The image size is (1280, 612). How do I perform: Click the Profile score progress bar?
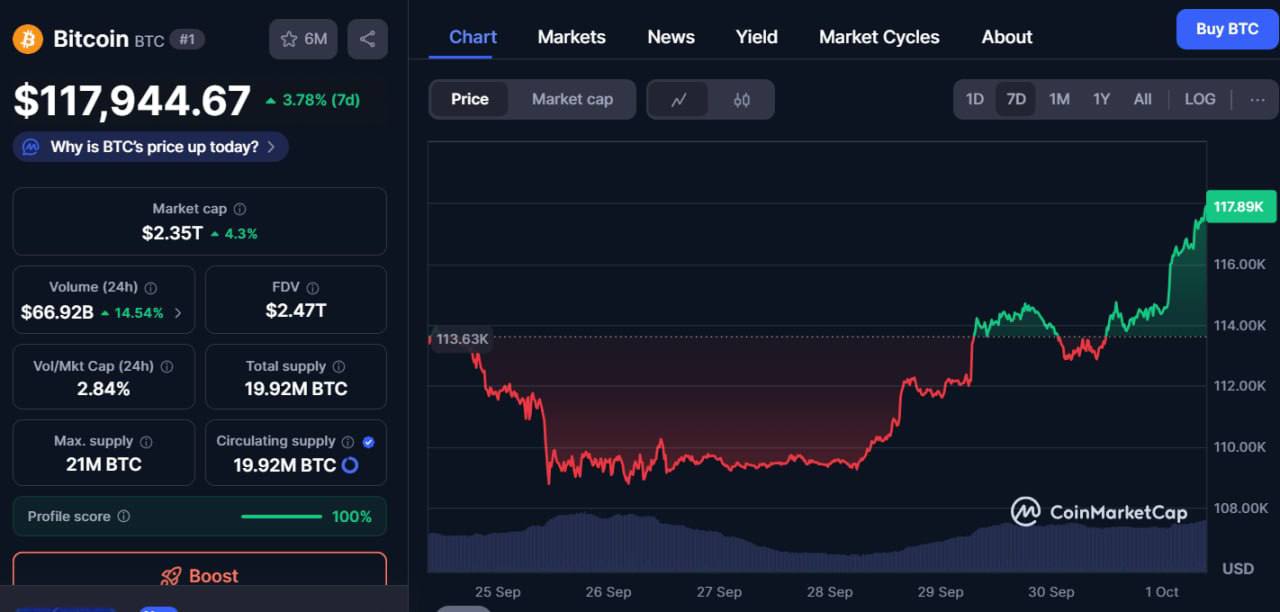[281, 517]
